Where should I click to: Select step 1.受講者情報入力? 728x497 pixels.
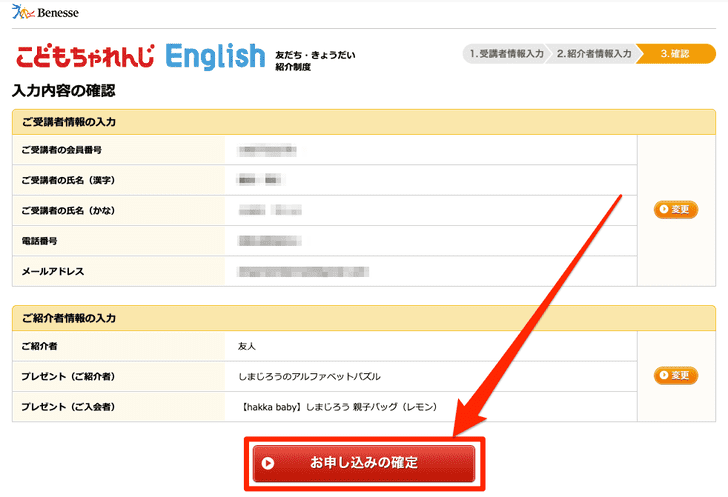[x=506, y=54]
